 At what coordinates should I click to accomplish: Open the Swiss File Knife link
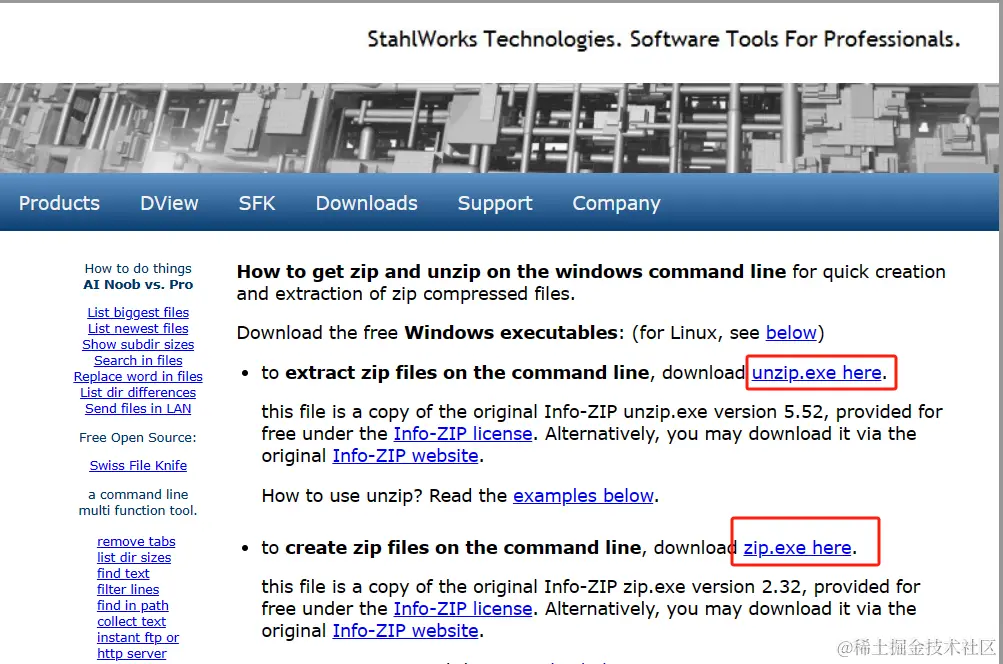pyautogui.click(x=138, y=465)
